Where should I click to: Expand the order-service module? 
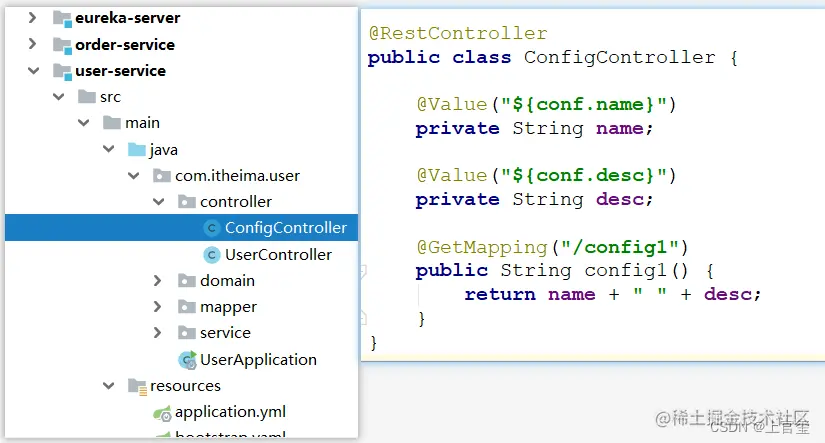[32, 44]
